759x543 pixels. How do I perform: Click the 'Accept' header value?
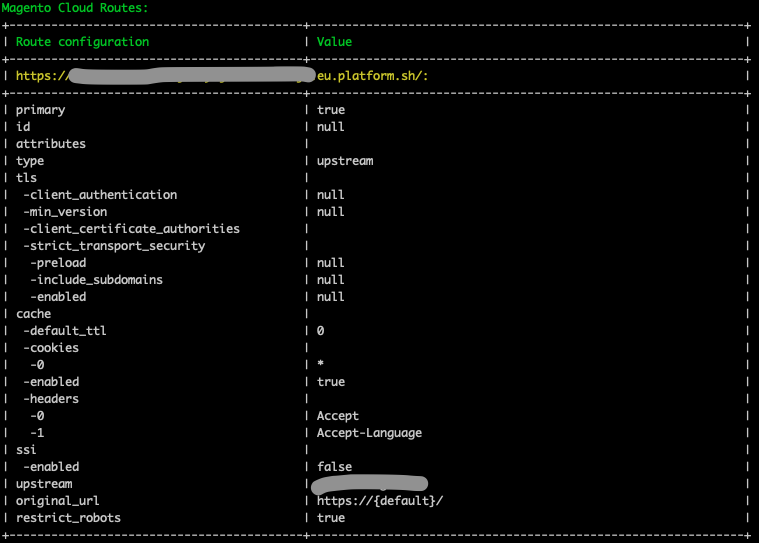pyautogui.click(x=338, y=416)
